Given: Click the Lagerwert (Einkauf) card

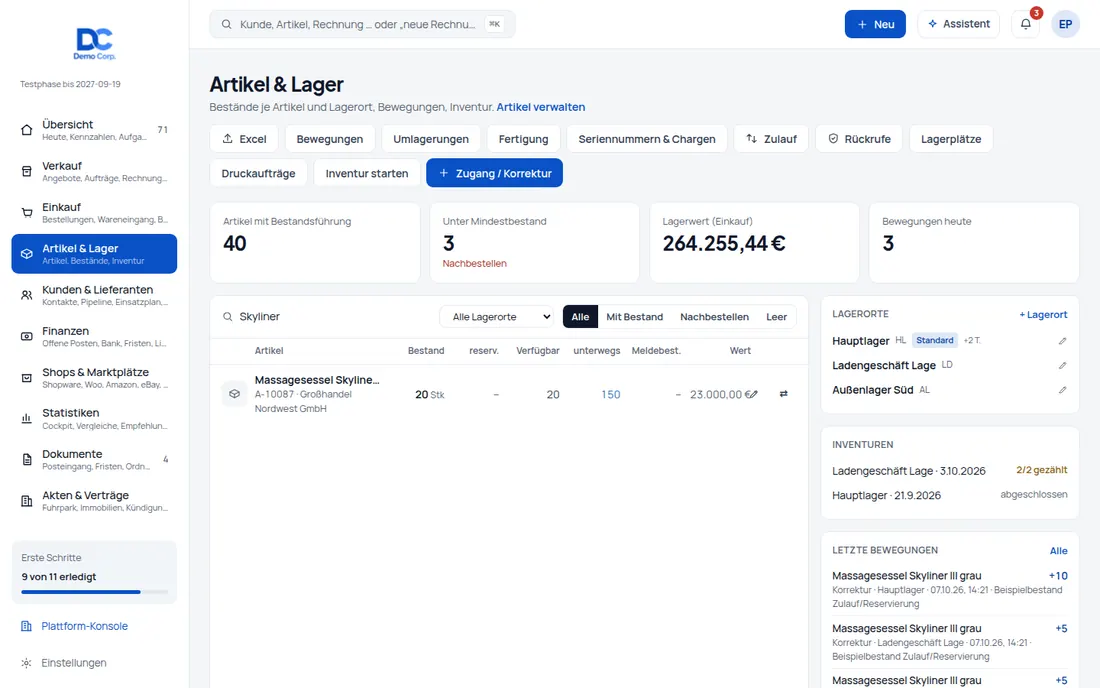Looking at the screenshot, I should [x=754, y=243].
